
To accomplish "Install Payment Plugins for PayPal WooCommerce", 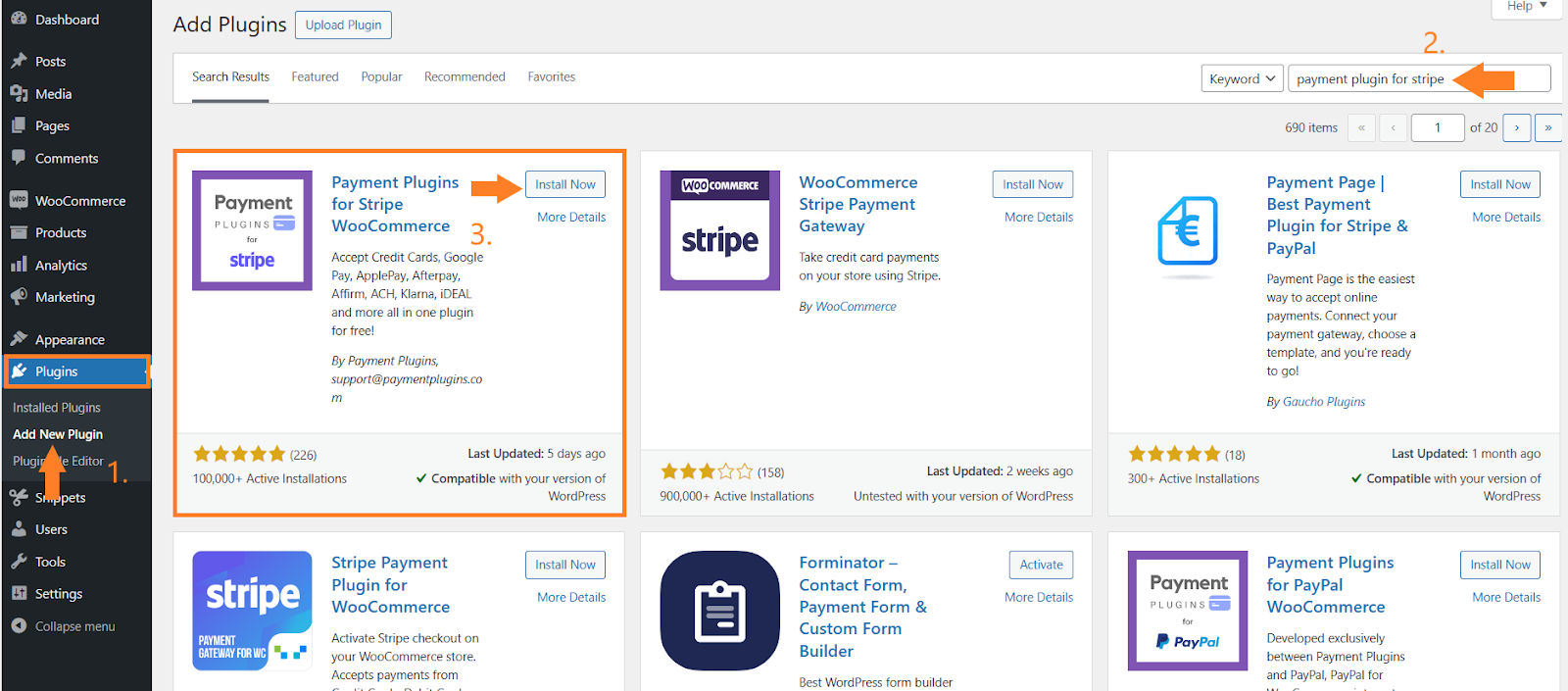I will pyautogui.click(x=1500, y=565).
